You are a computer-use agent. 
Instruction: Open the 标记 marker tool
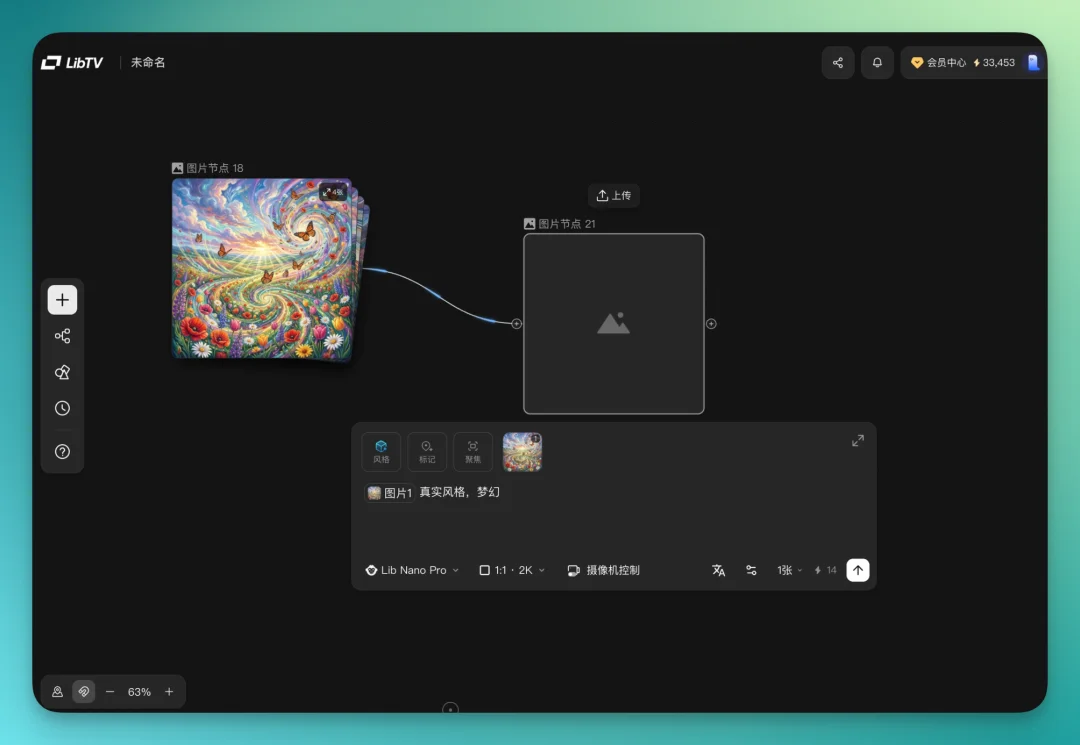(427, 451)
